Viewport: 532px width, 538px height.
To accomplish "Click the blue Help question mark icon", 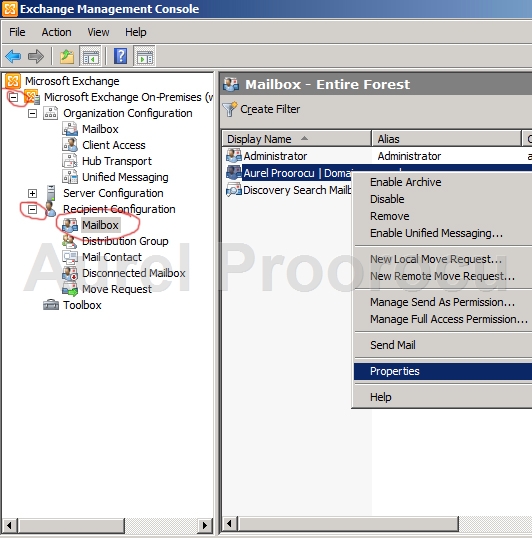I will pos(120,56).
